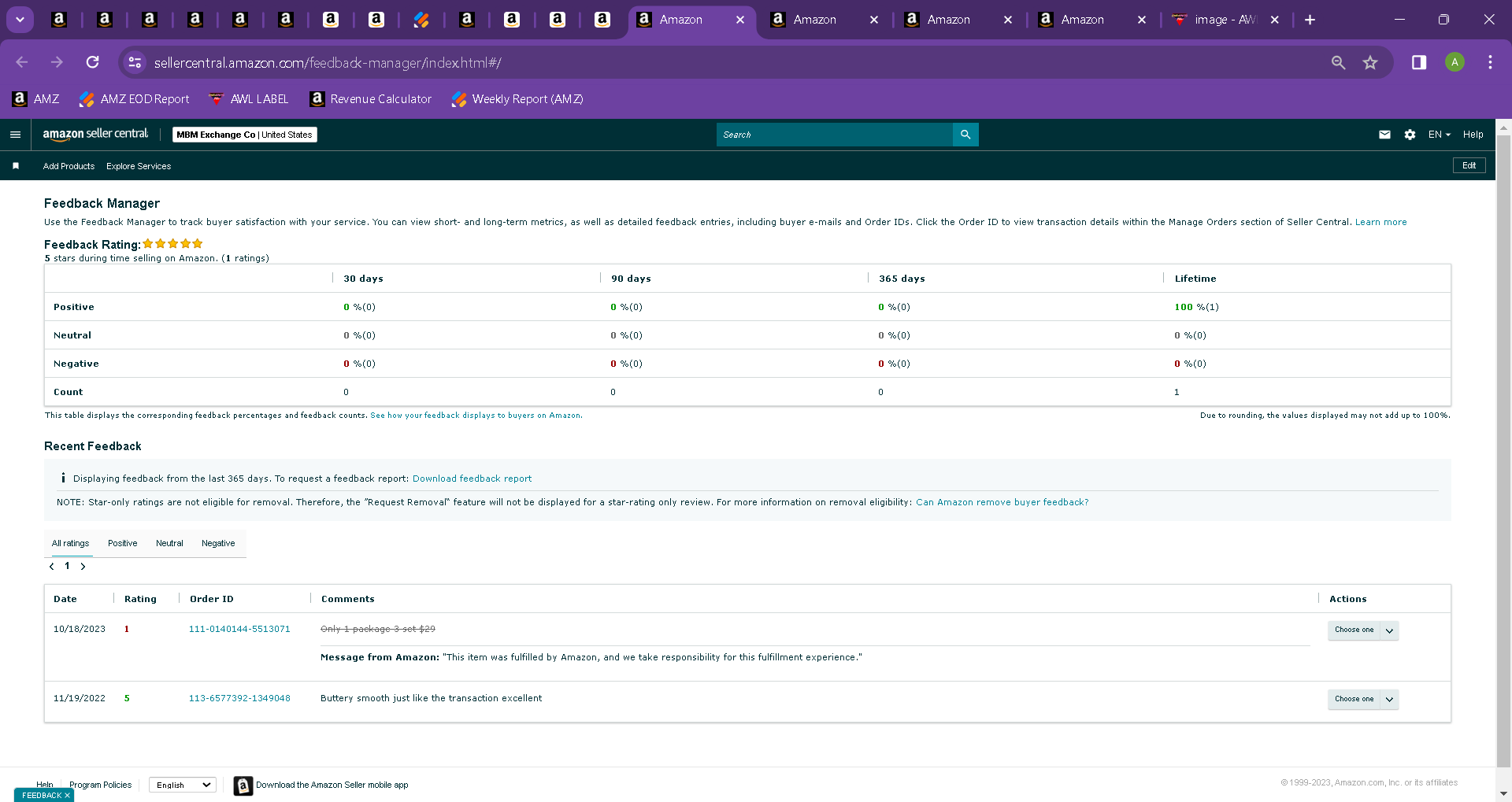
Task: Click See how your feedback displays link
Action: click(x=476, y=416)
